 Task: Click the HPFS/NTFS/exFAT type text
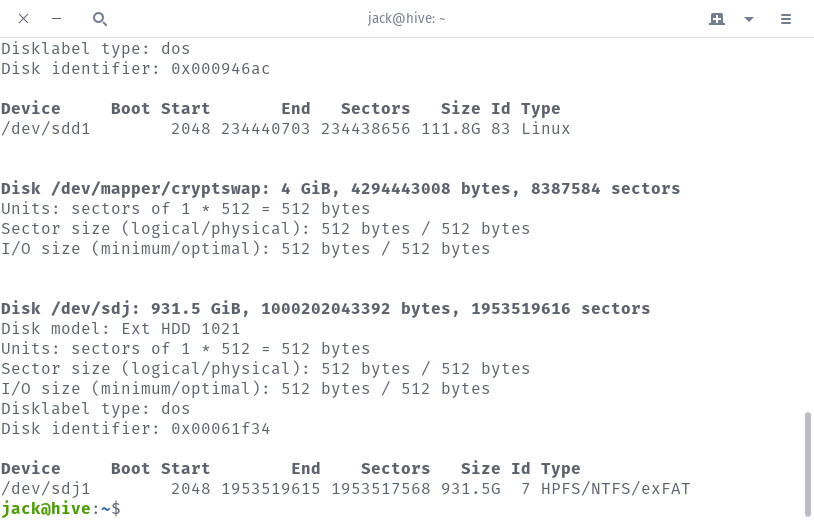pos(615,489)
